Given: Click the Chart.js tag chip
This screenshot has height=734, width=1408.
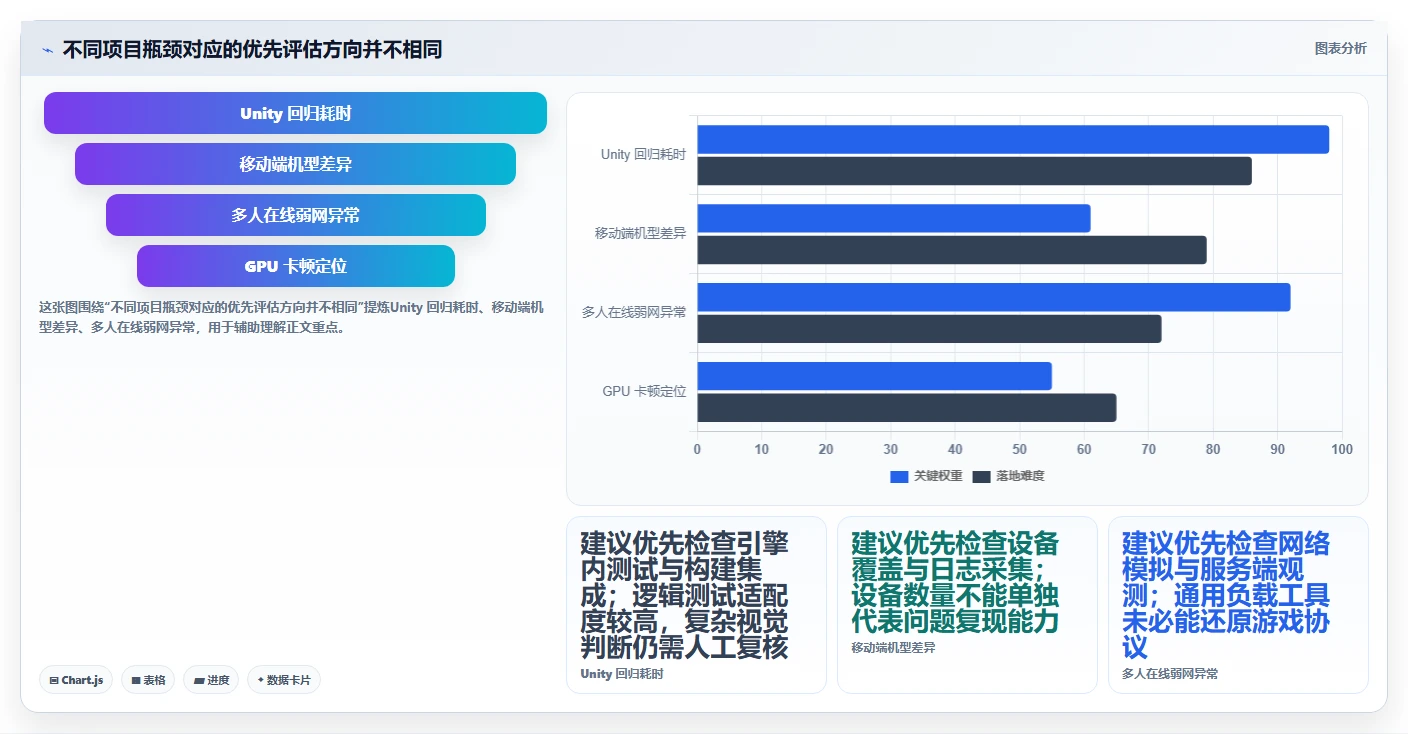Looking at the screenshot, I should coord(76,680).
